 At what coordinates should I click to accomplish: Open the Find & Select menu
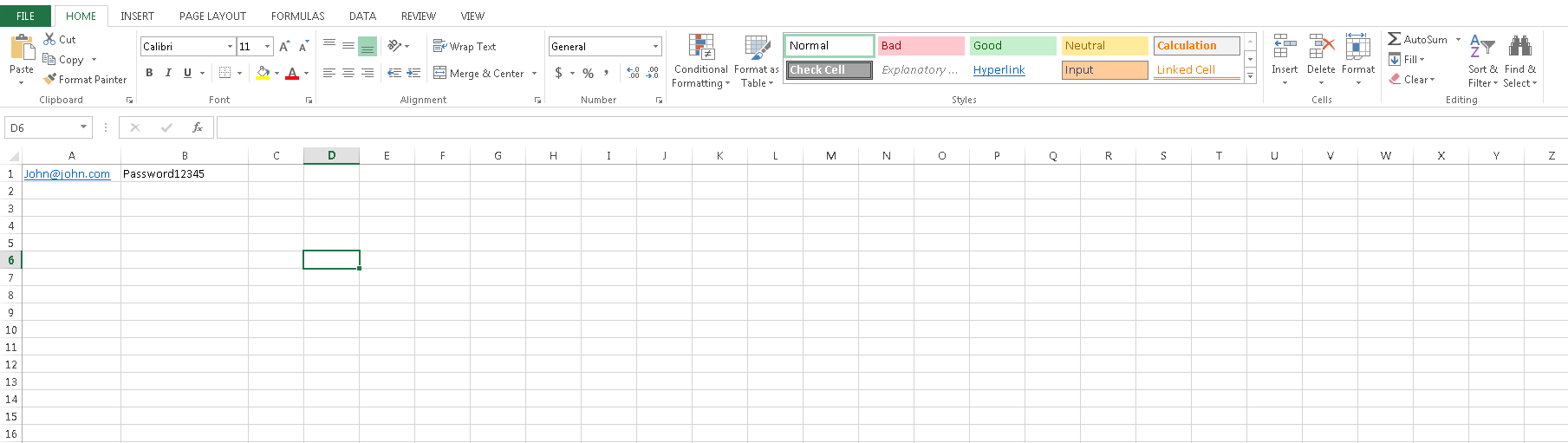(1519, 62)
